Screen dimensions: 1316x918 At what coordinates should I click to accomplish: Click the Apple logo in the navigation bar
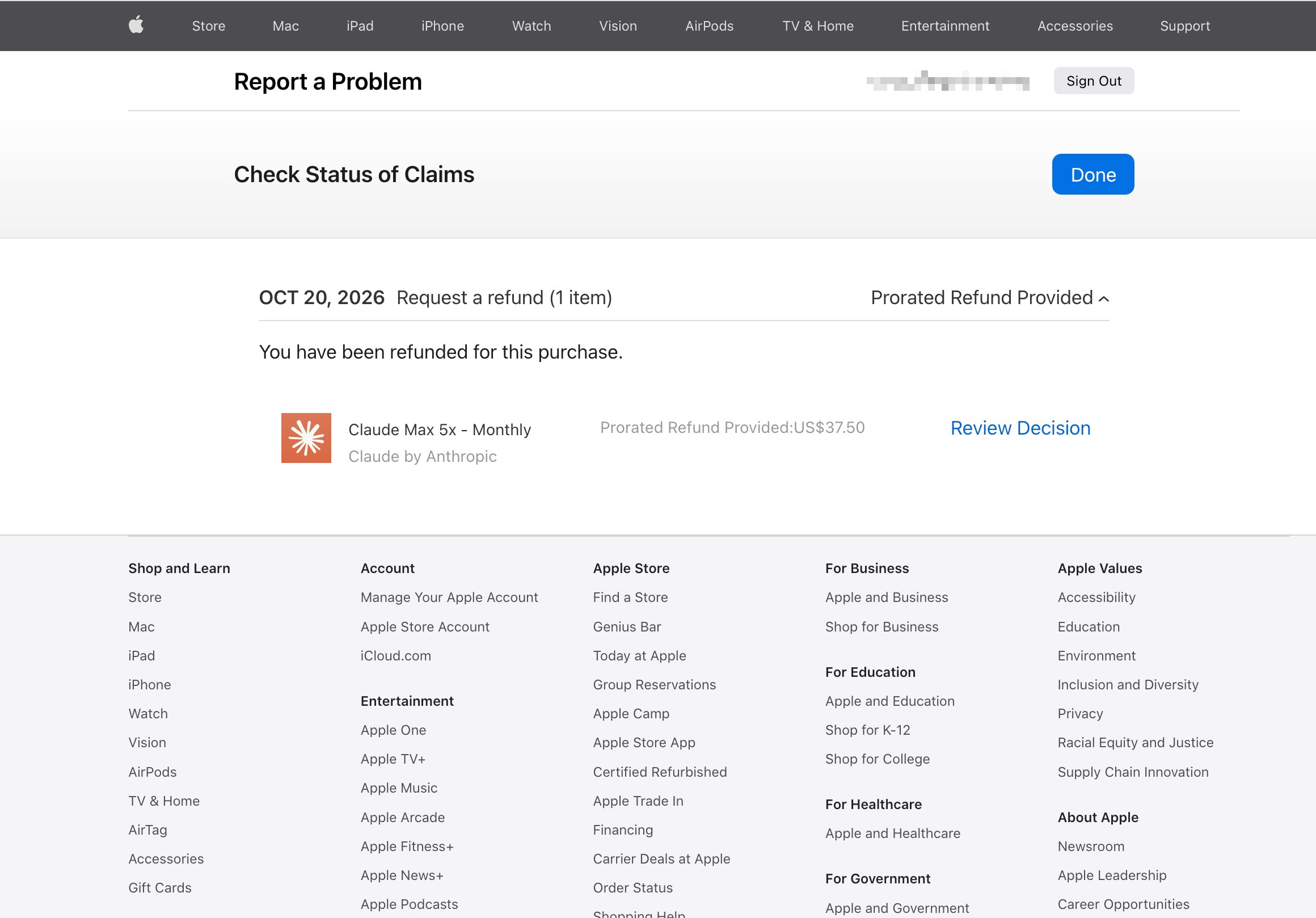click(x=136, y=26)
